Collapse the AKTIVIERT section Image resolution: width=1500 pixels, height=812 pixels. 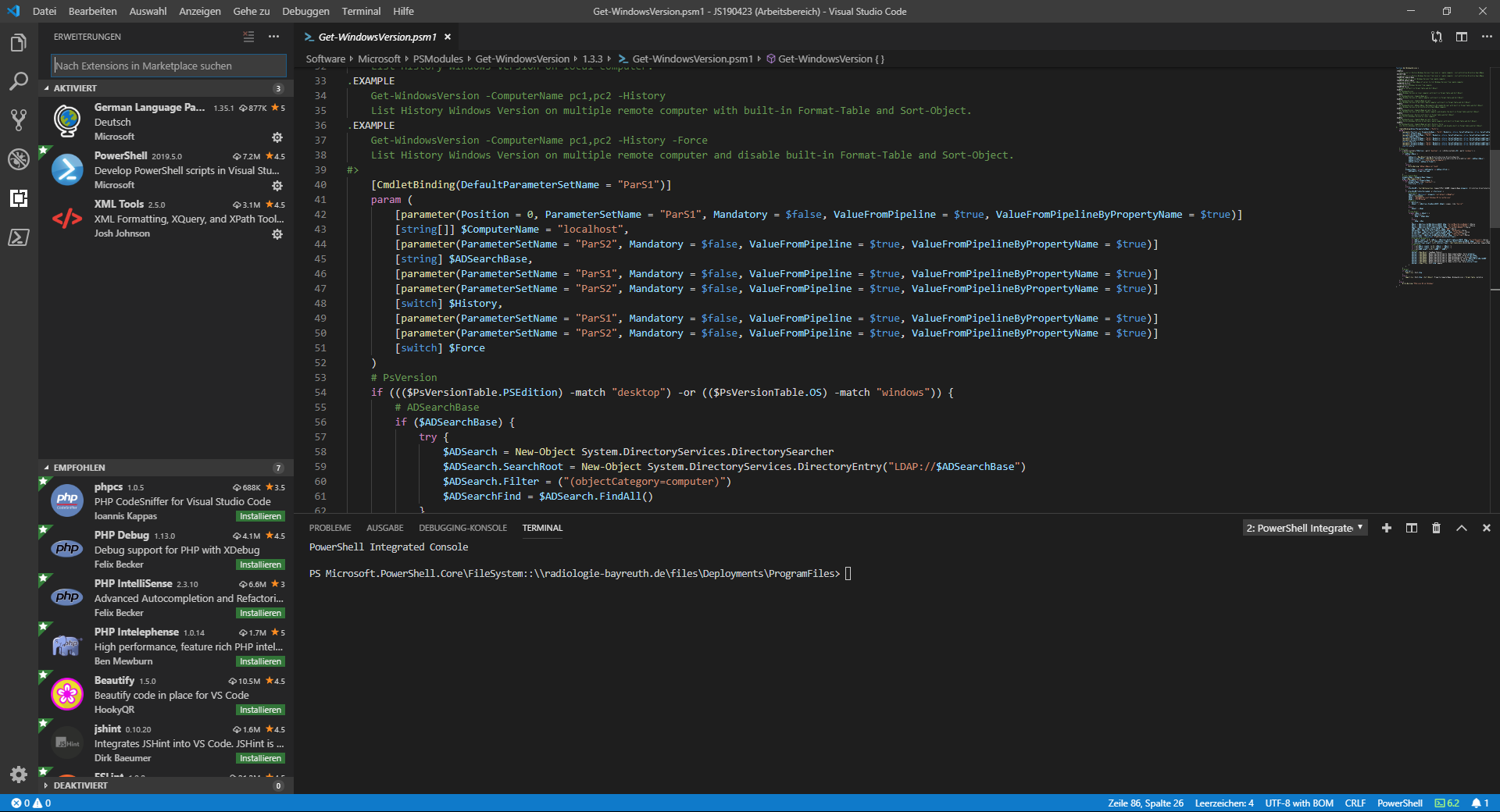(x=166, y=88)
